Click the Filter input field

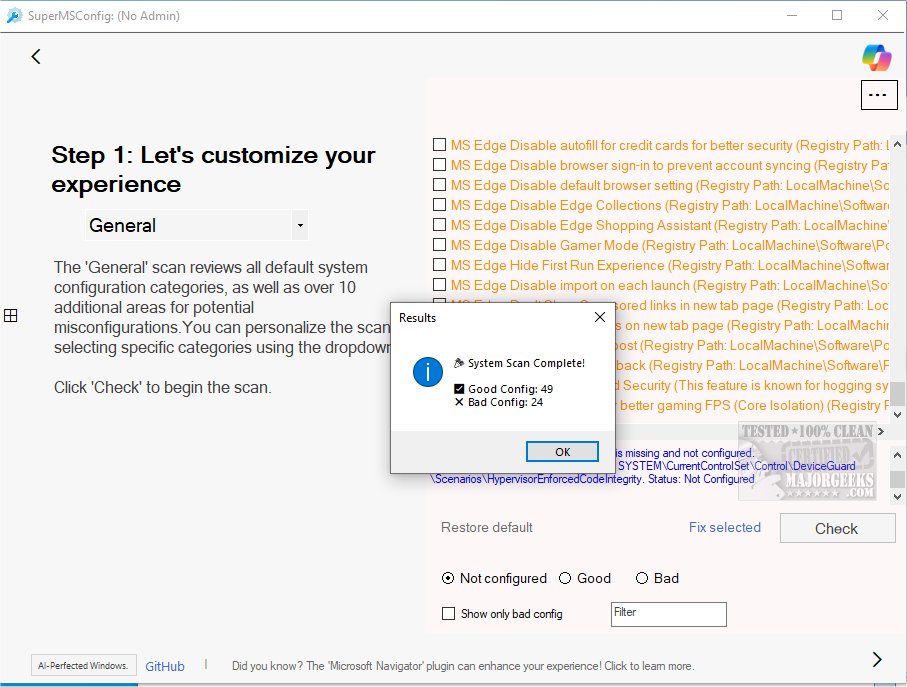[x=669, y=614]
